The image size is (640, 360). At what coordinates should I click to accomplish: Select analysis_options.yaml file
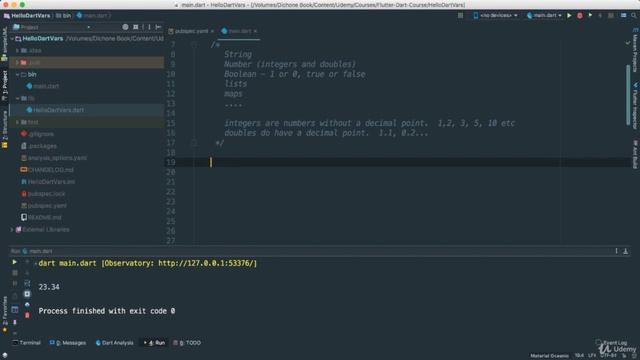[54, 158]
